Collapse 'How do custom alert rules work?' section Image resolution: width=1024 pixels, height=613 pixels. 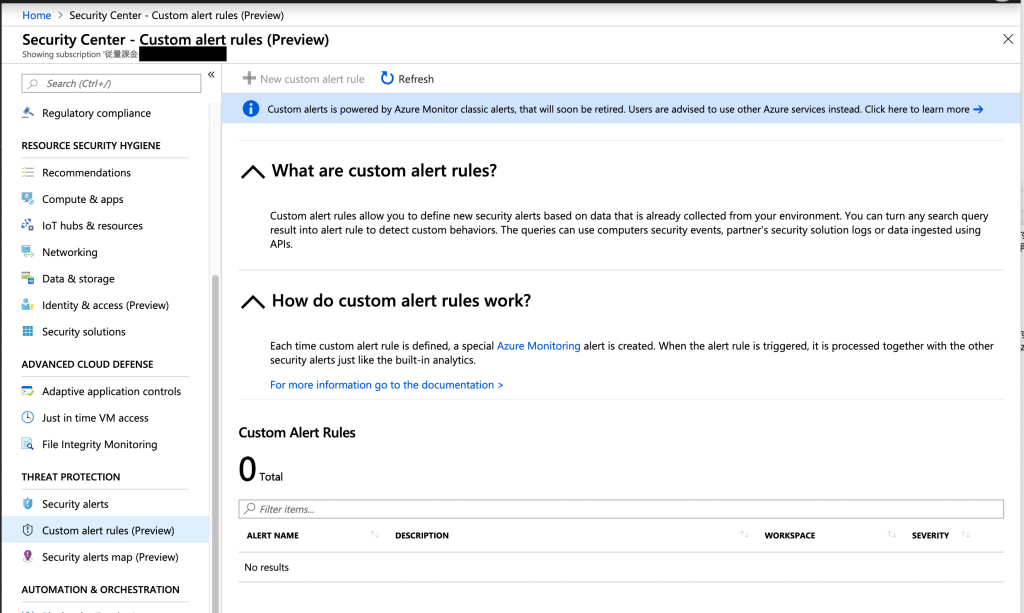coord(253,302)
